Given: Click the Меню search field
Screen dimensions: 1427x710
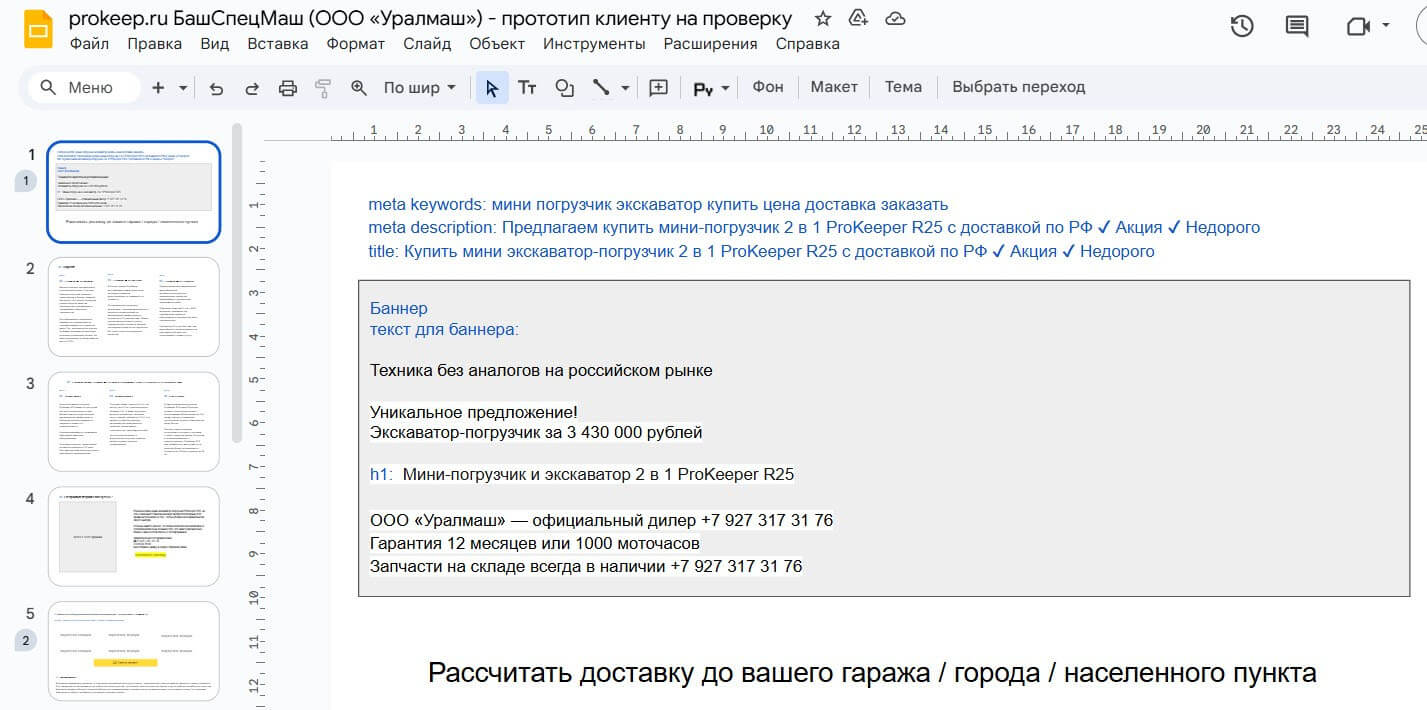Looking at the screenshot, I should (84, 88).
